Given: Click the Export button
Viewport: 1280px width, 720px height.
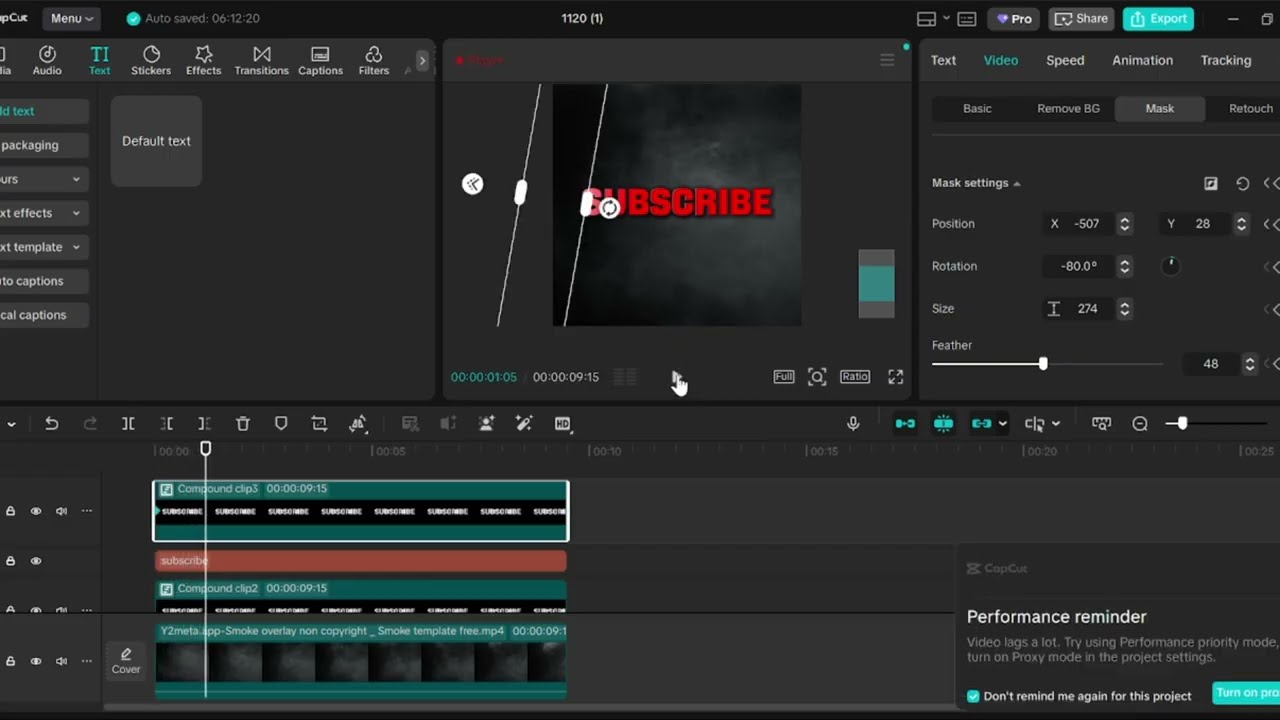Looking at the screenshot, I should (x=1158, y=19).
